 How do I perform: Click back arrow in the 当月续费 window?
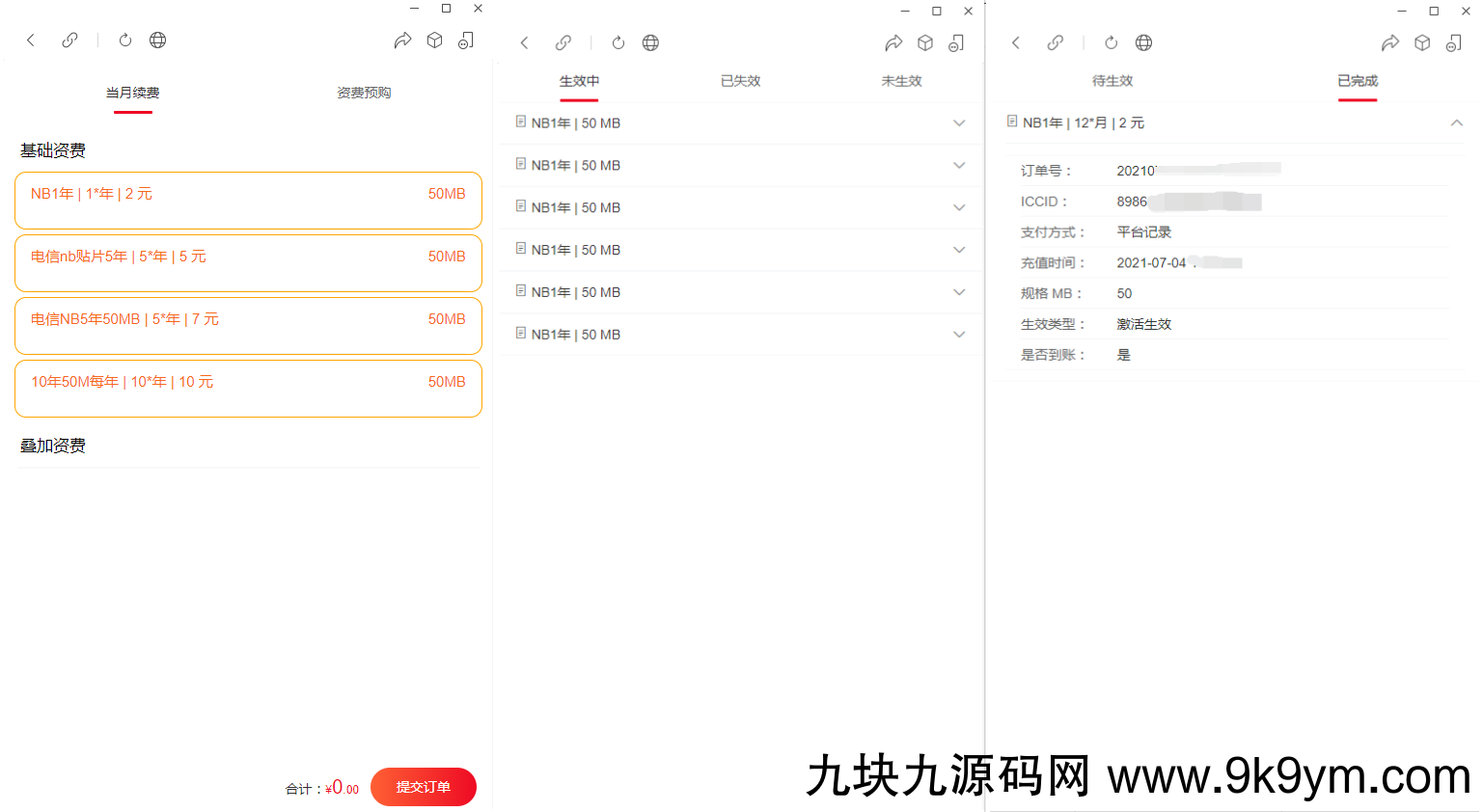coord(31,41)
